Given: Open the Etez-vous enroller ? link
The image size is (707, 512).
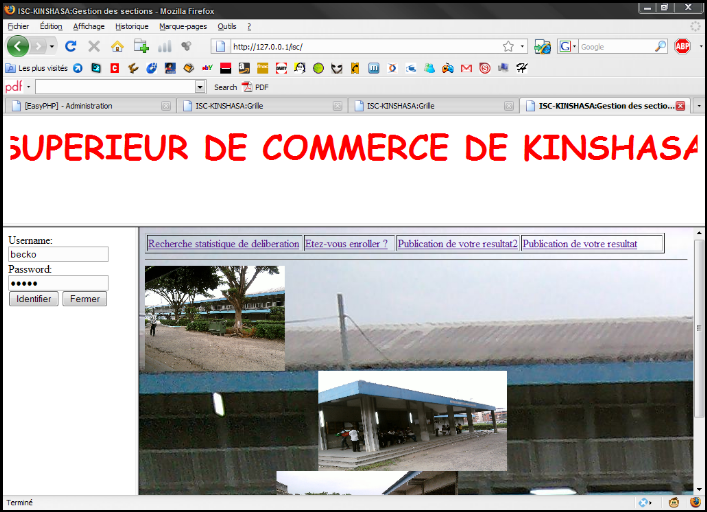Looking at the screenshot, I should click(346, 244).
